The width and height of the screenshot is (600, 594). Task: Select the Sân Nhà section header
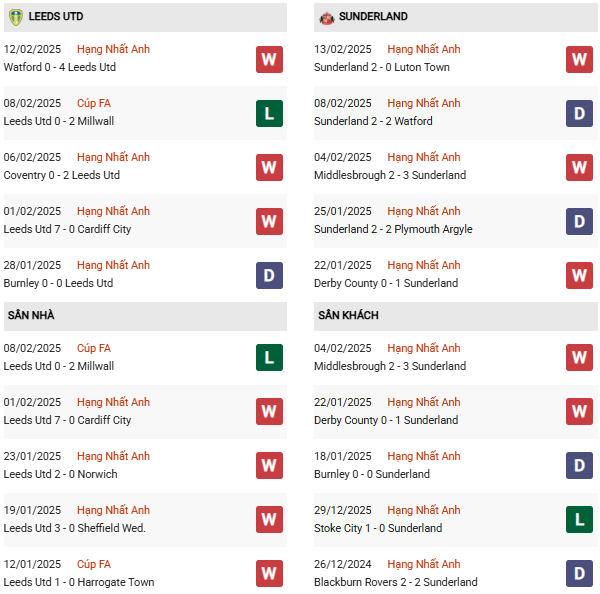(x=31, y=316)
